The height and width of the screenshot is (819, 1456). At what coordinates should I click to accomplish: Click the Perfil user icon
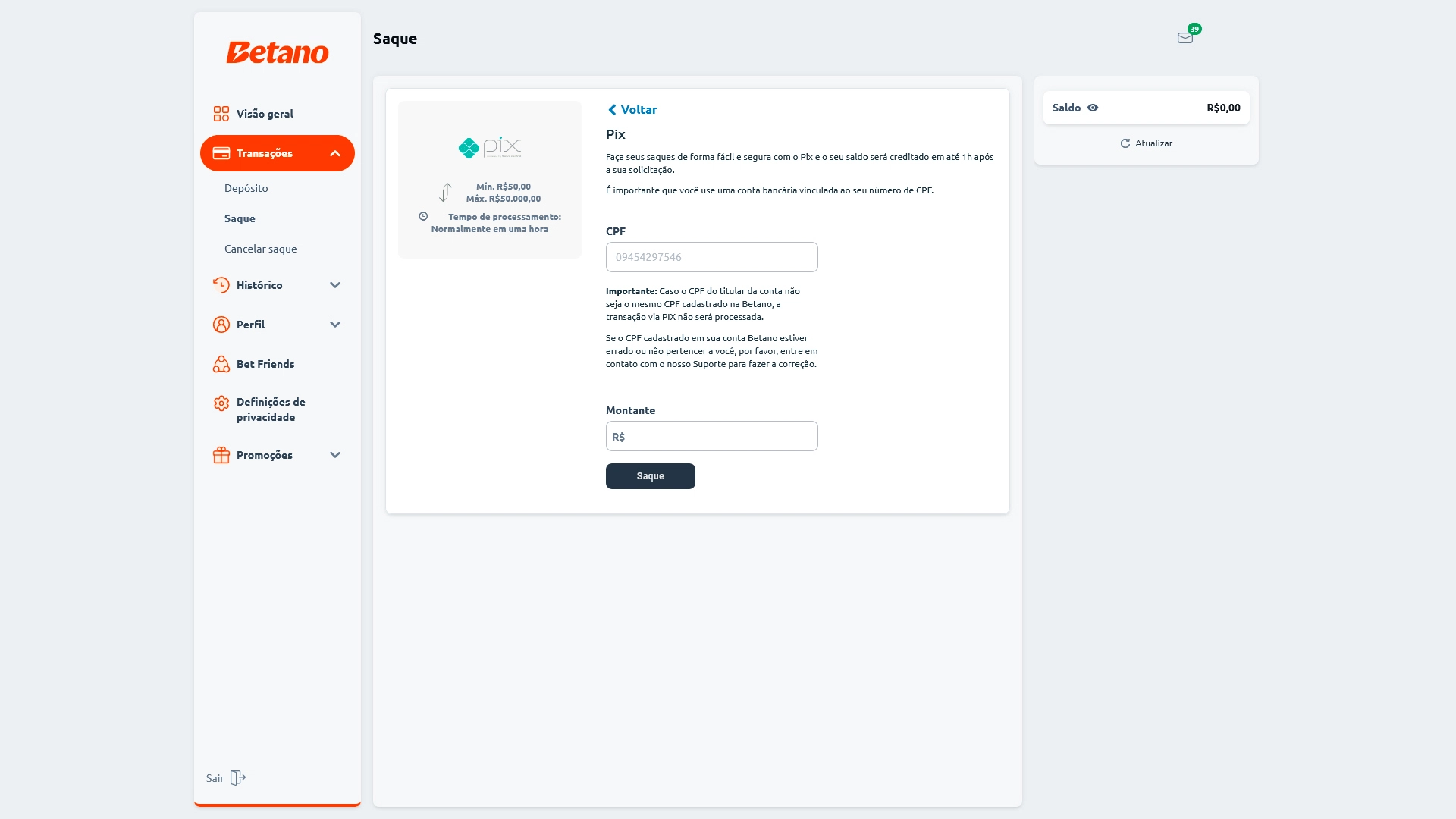[221, 325]
